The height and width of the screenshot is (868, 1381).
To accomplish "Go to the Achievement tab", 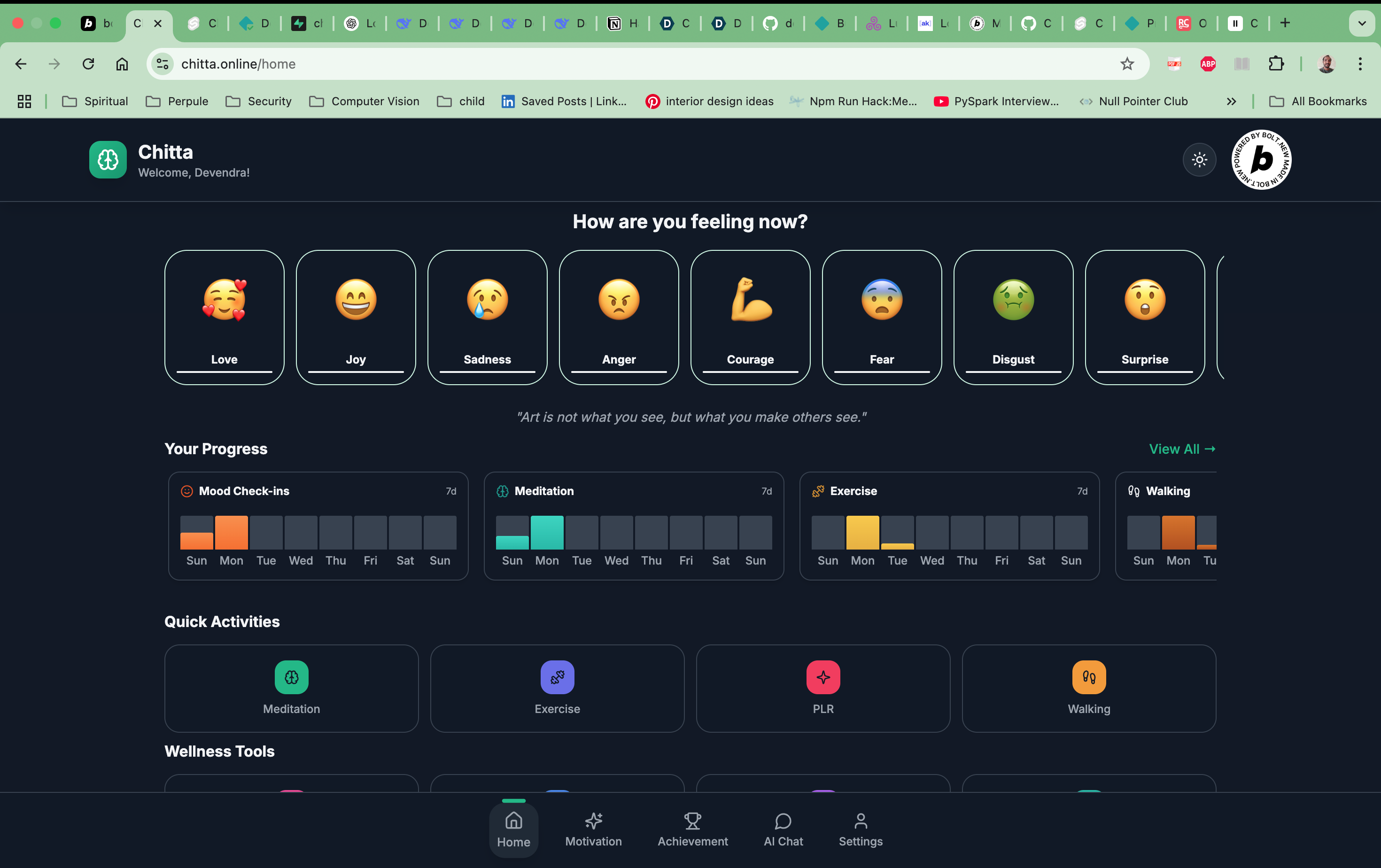I will tap(692, 829).
